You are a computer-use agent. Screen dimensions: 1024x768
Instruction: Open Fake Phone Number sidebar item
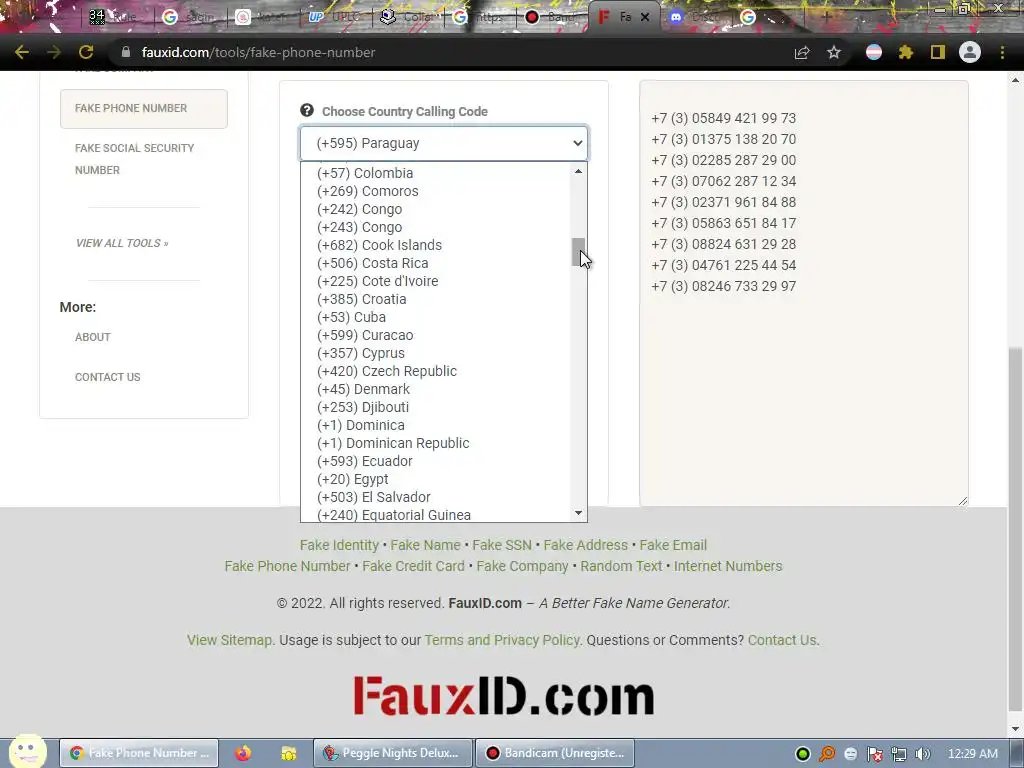[144, 108]
